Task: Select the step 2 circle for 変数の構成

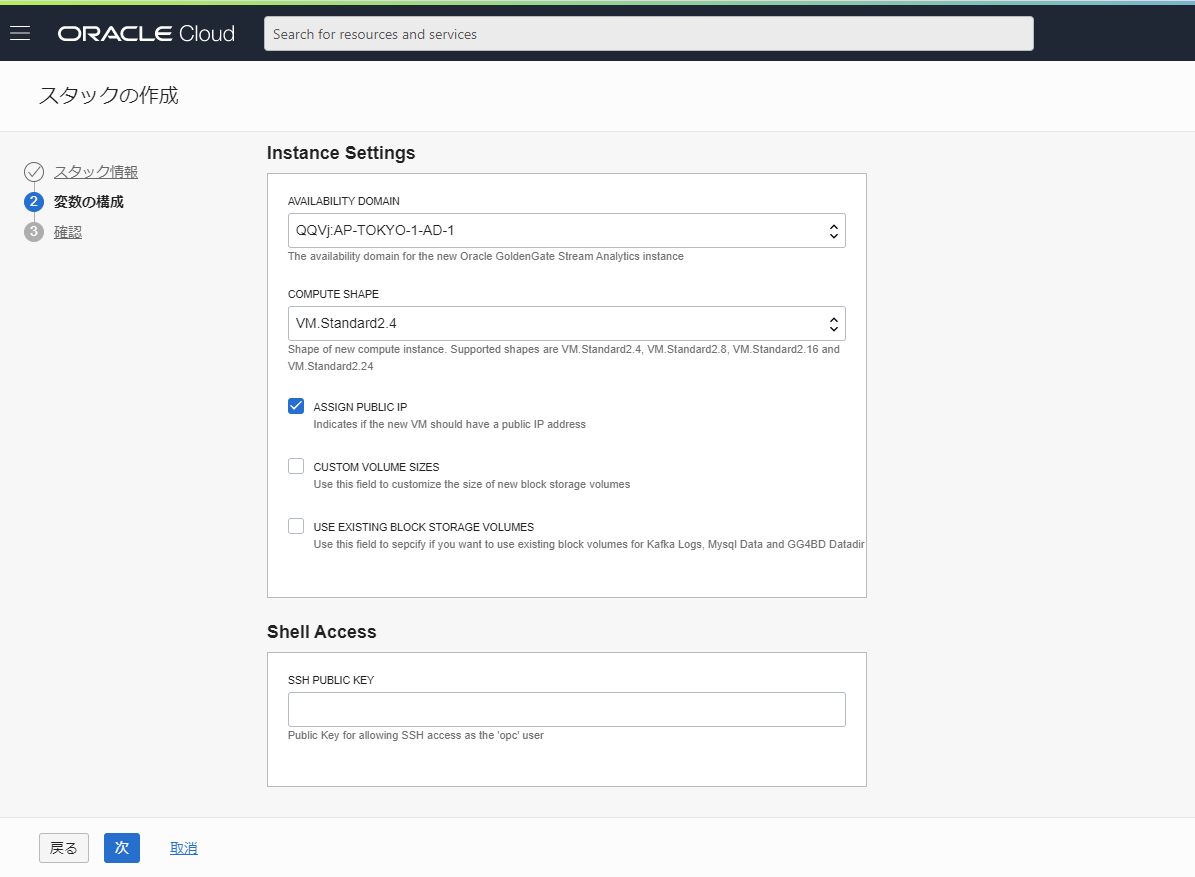Action: 34,201
